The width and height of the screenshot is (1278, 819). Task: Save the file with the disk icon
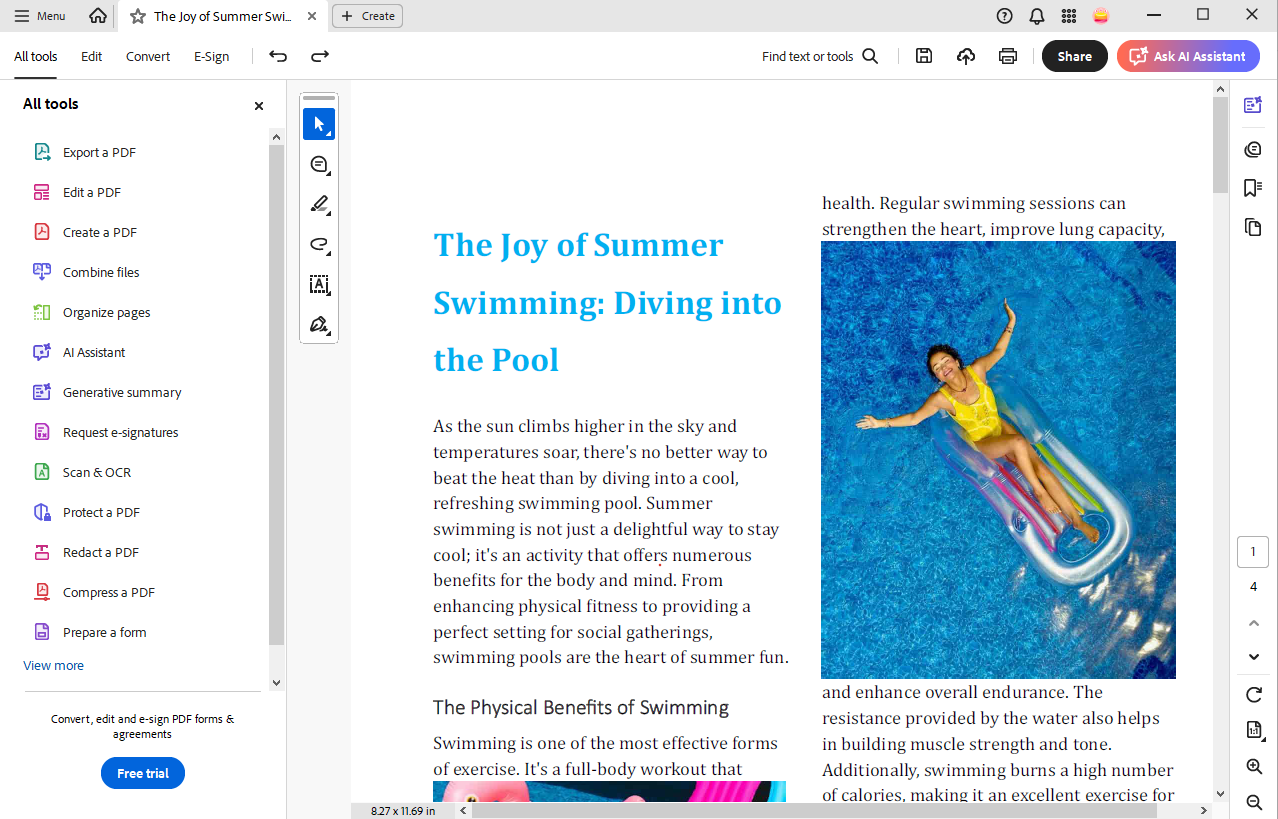coord(924,57)
